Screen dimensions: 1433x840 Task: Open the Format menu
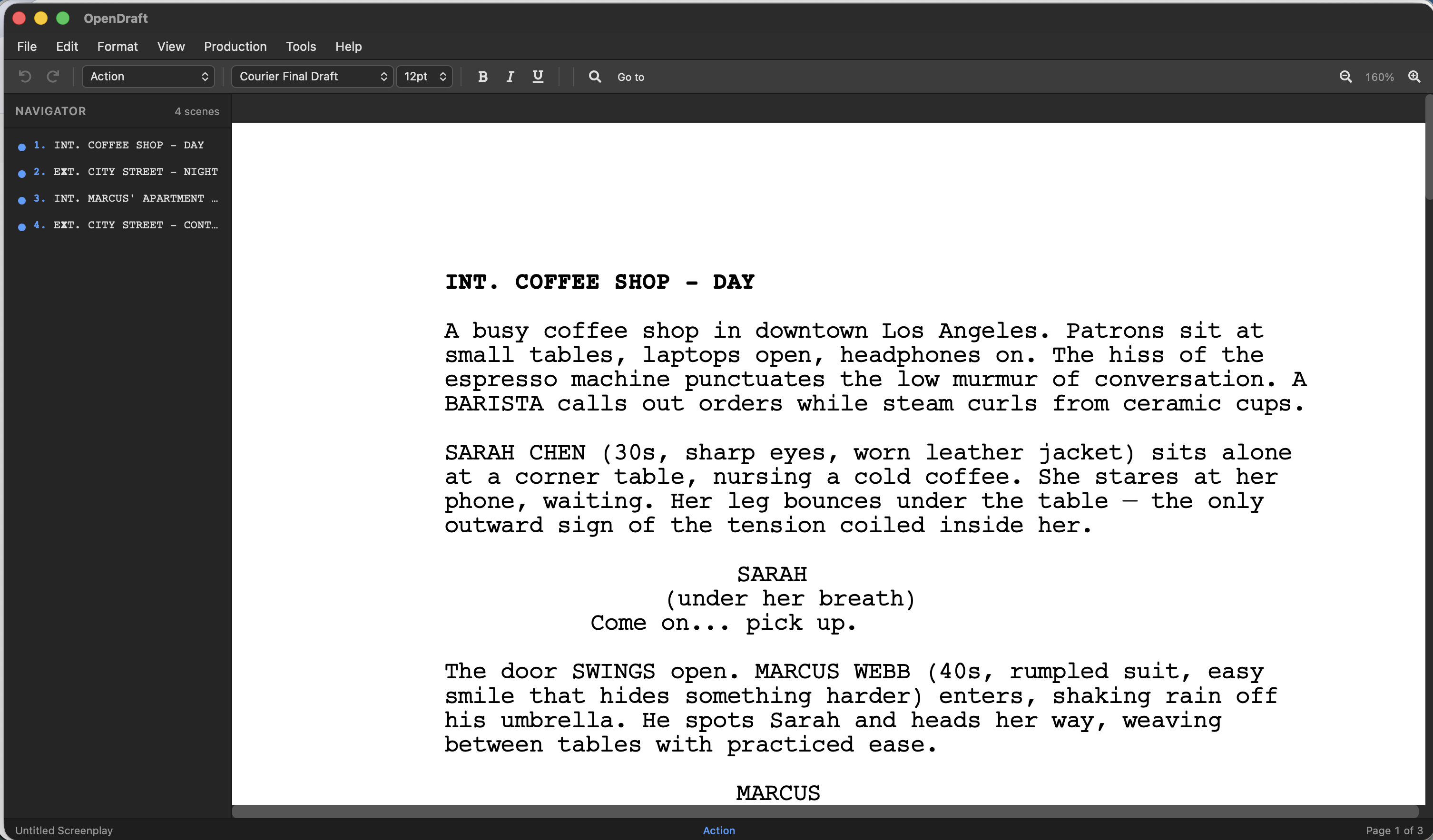pos(117,47)
